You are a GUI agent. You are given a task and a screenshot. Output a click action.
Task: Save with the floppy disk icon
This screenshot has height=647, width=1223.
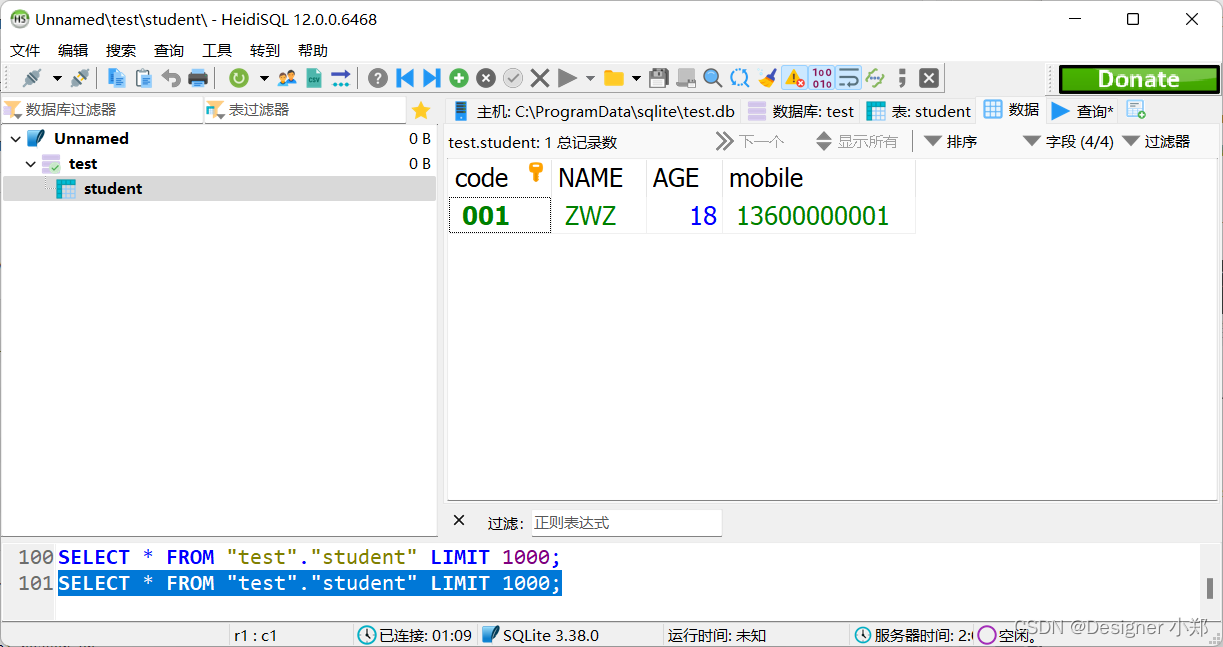click(659, 78)
